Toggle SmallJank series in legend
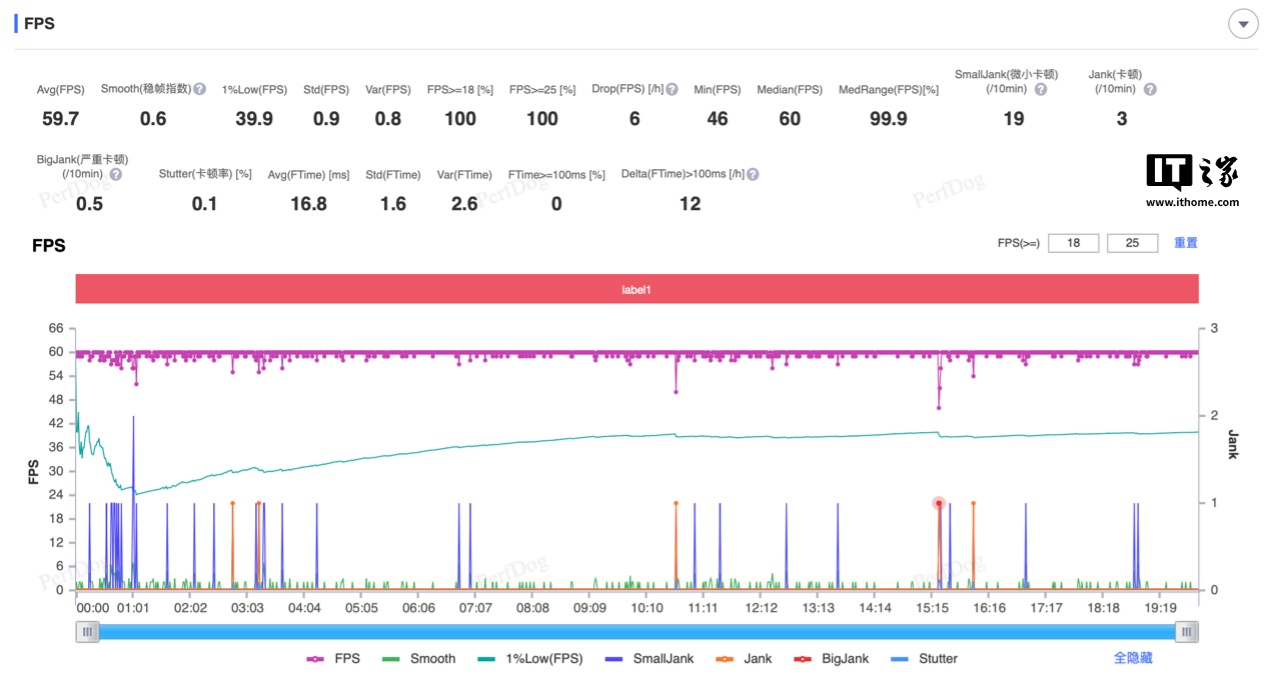Viewport: 1268px width, 680px height. point(650,659)
